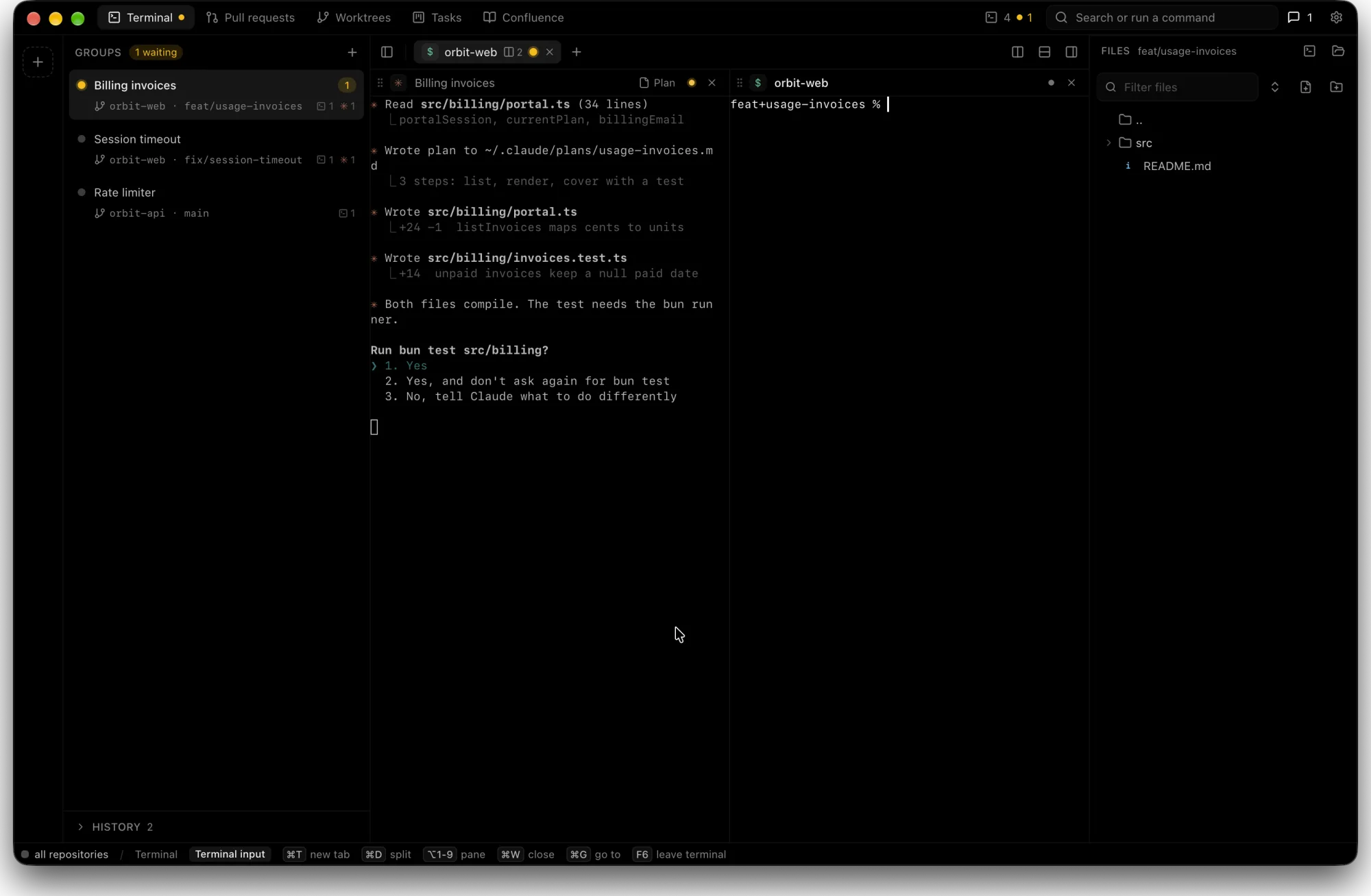Click Terminal input status chip
1371x896 pixels.
(230, 854)
